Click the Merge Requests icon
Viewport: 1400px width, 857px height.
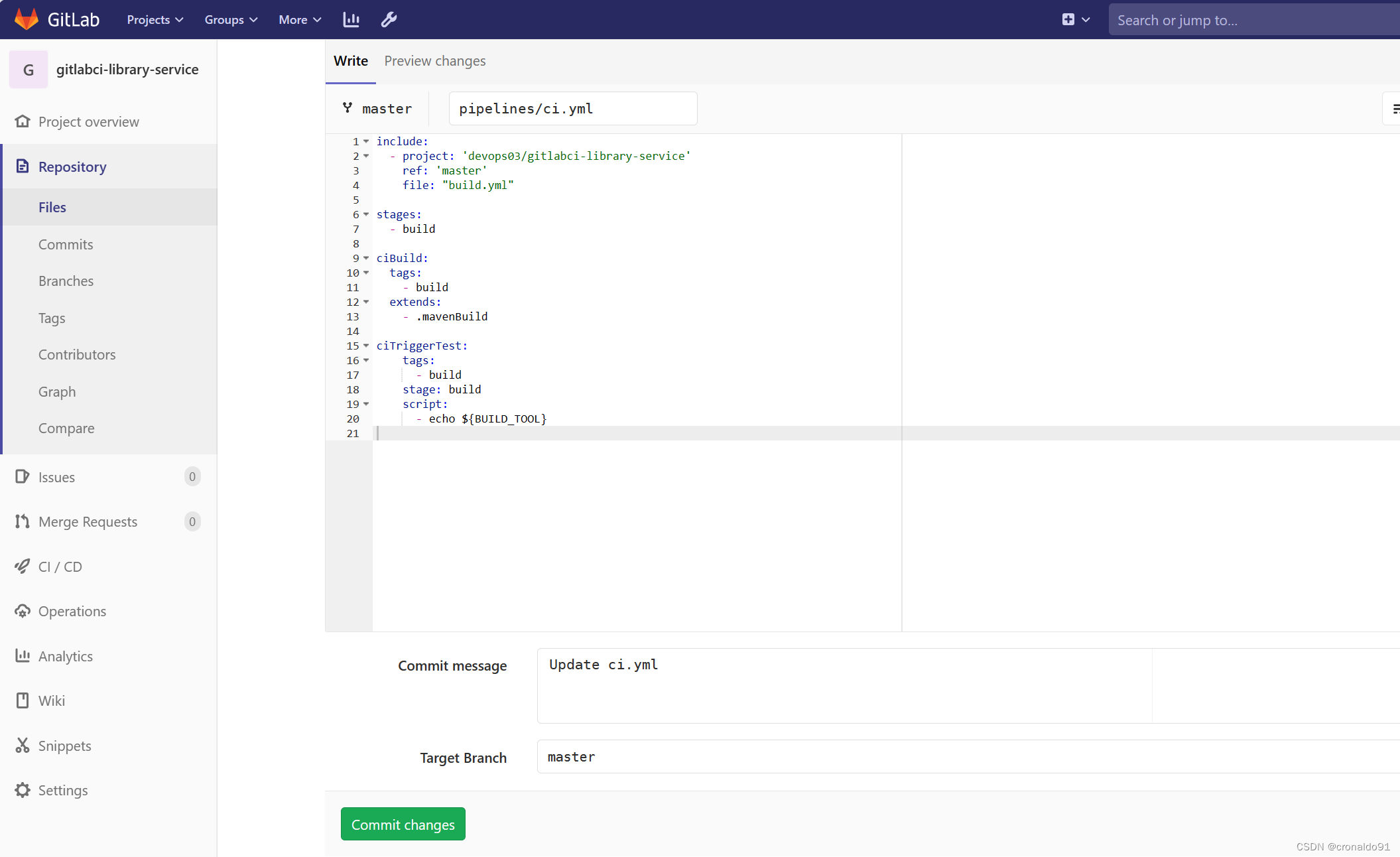(23, 521)
